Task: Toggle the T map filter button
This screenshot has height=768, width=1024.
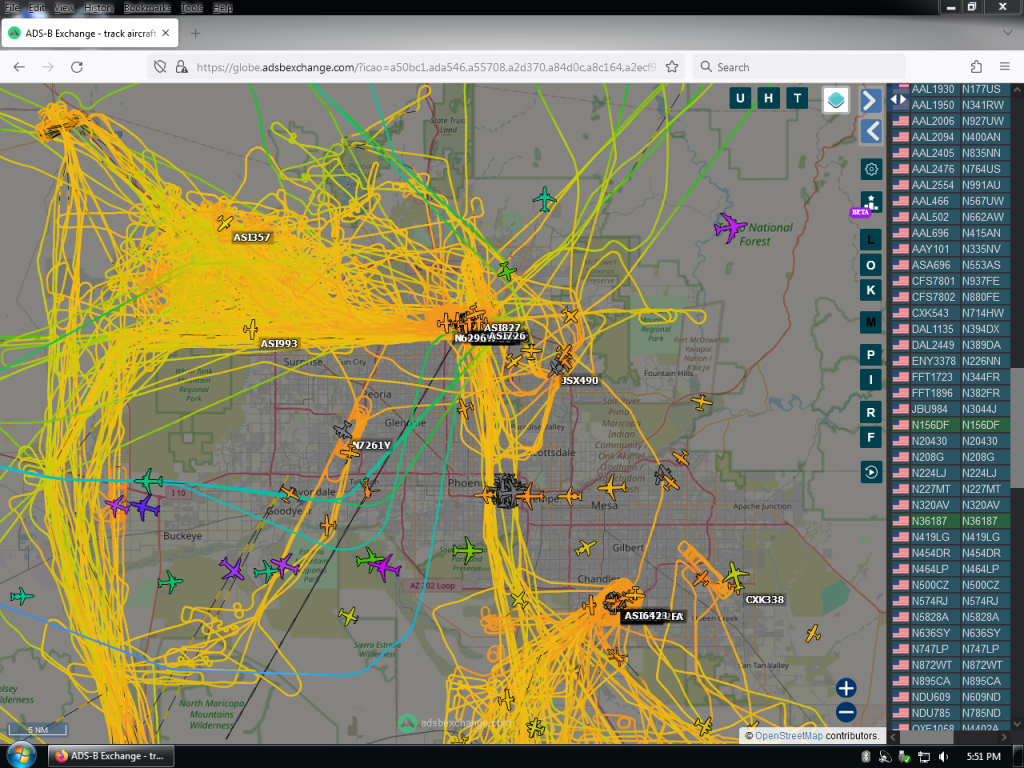Action: pos(797,99)
